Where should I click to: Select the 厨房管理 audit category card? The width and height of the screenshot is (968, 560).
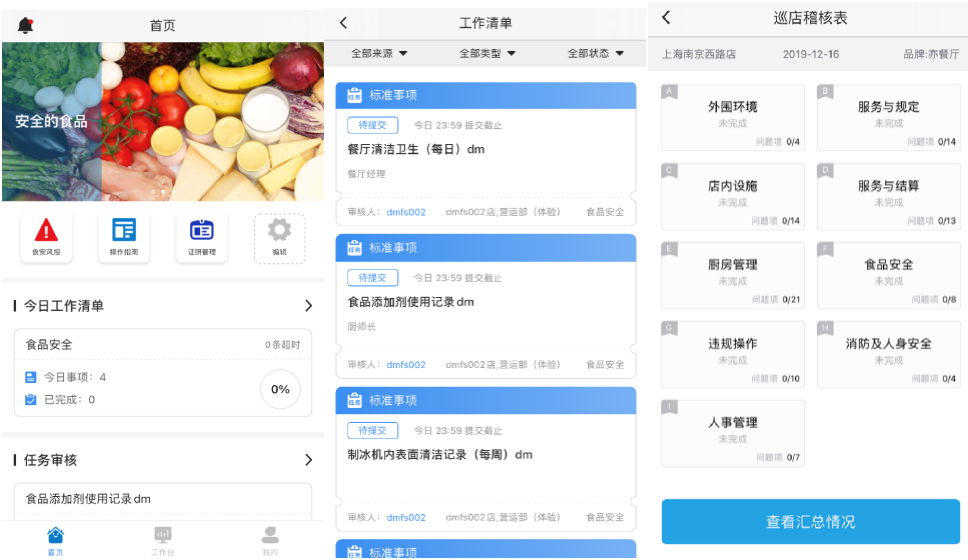732,274
